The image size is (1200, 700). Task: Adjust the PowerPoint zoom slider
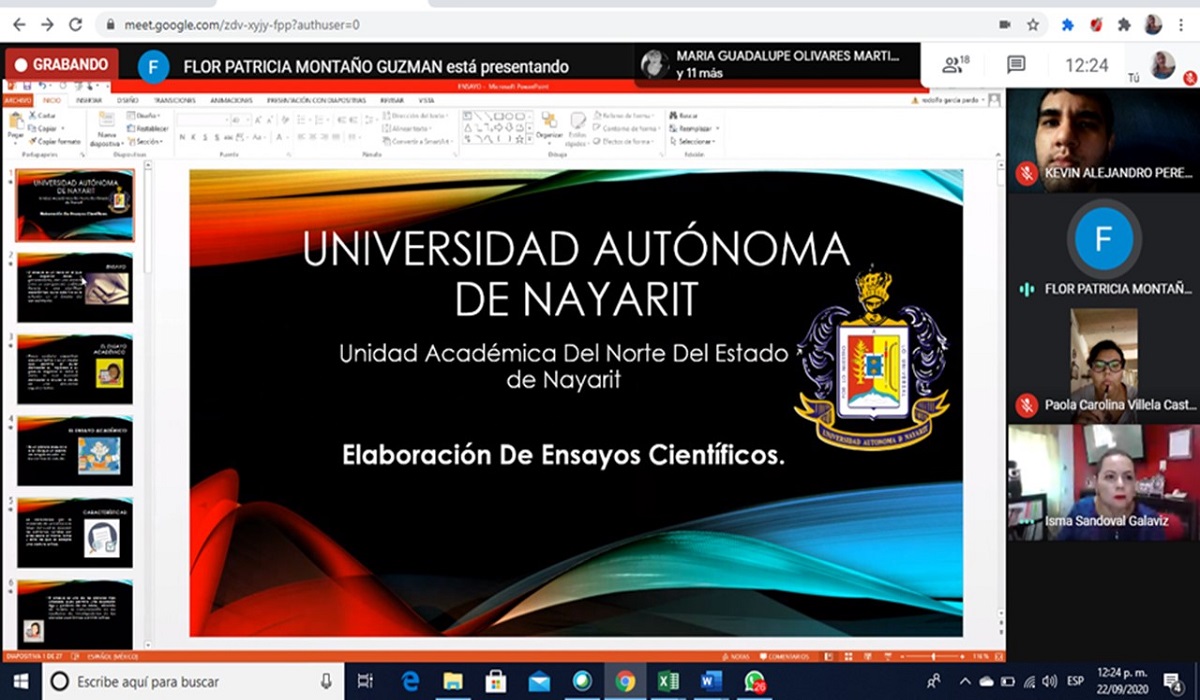point(932,656)
